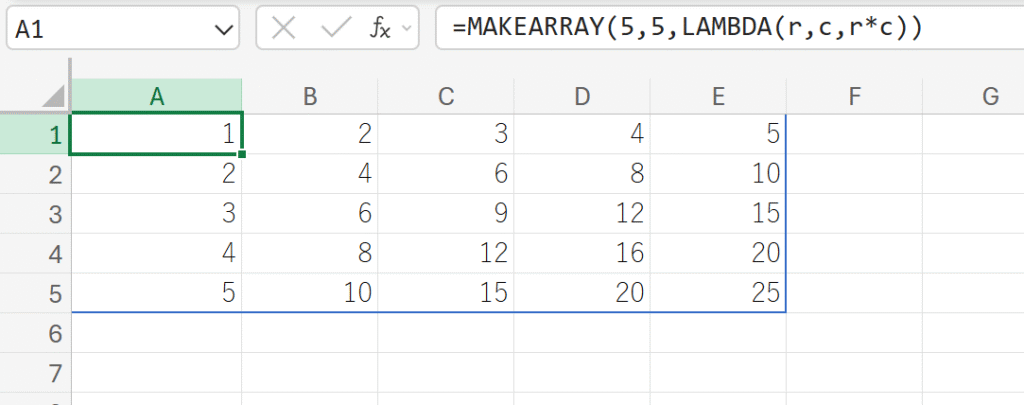The width and height of the screenshot is (1024, 405).
Task: Click cell E5 containing 25
Action: pyautogui.click(x=717, y=293)
